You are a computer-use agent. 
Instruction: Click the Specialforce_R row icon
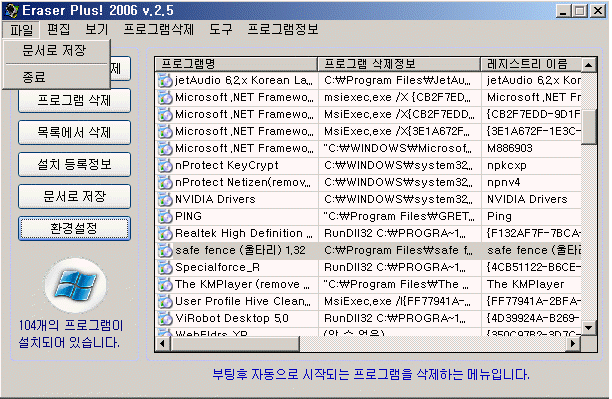click(x=165, y=268)
